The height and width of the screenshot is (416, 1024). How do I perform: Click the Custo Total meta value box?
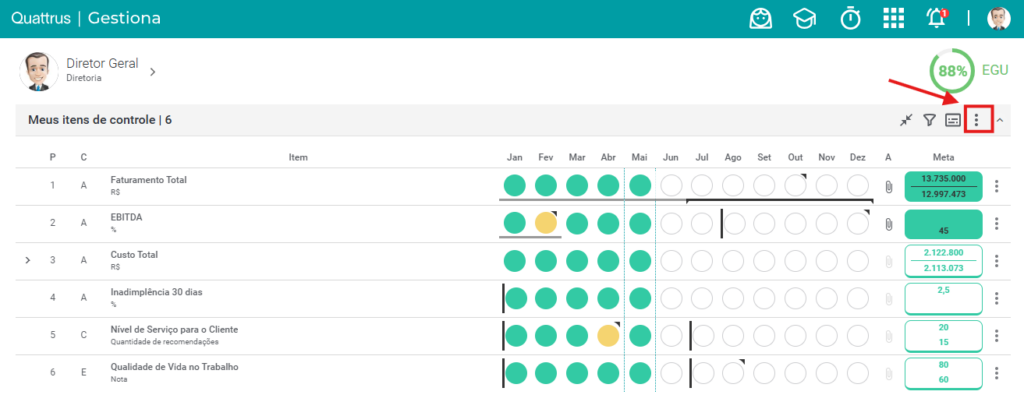(944, 261)
